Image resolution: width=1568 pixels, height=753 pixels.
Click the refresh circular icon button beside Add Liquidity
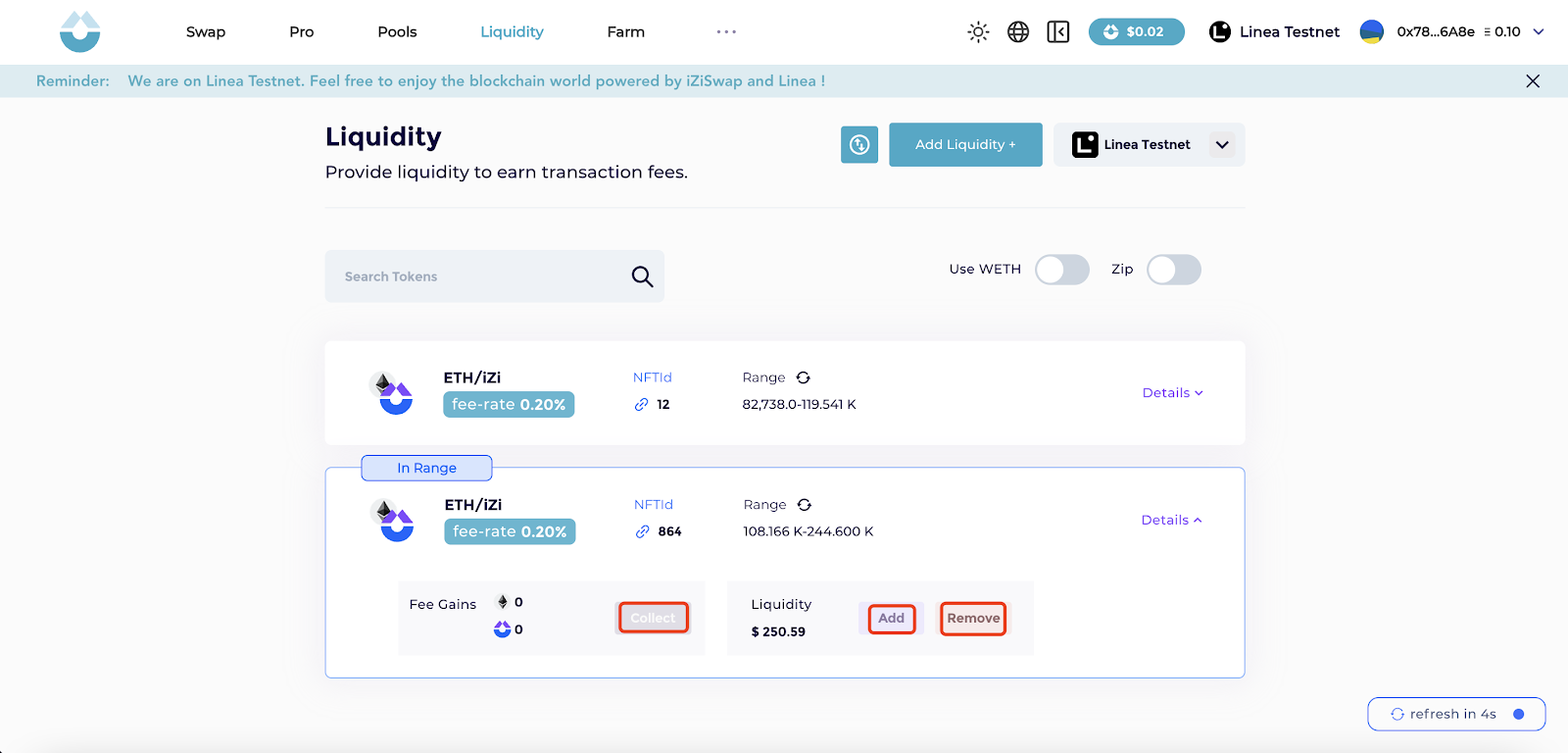point(859,145)
